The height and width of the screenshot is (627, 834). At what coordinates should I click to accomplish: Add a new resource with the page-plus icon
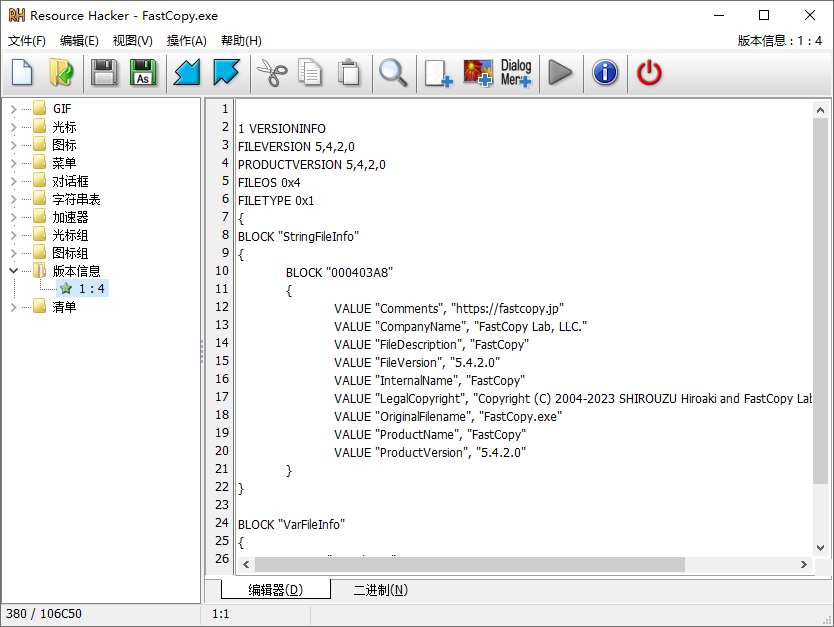click(x=438, y=73)
